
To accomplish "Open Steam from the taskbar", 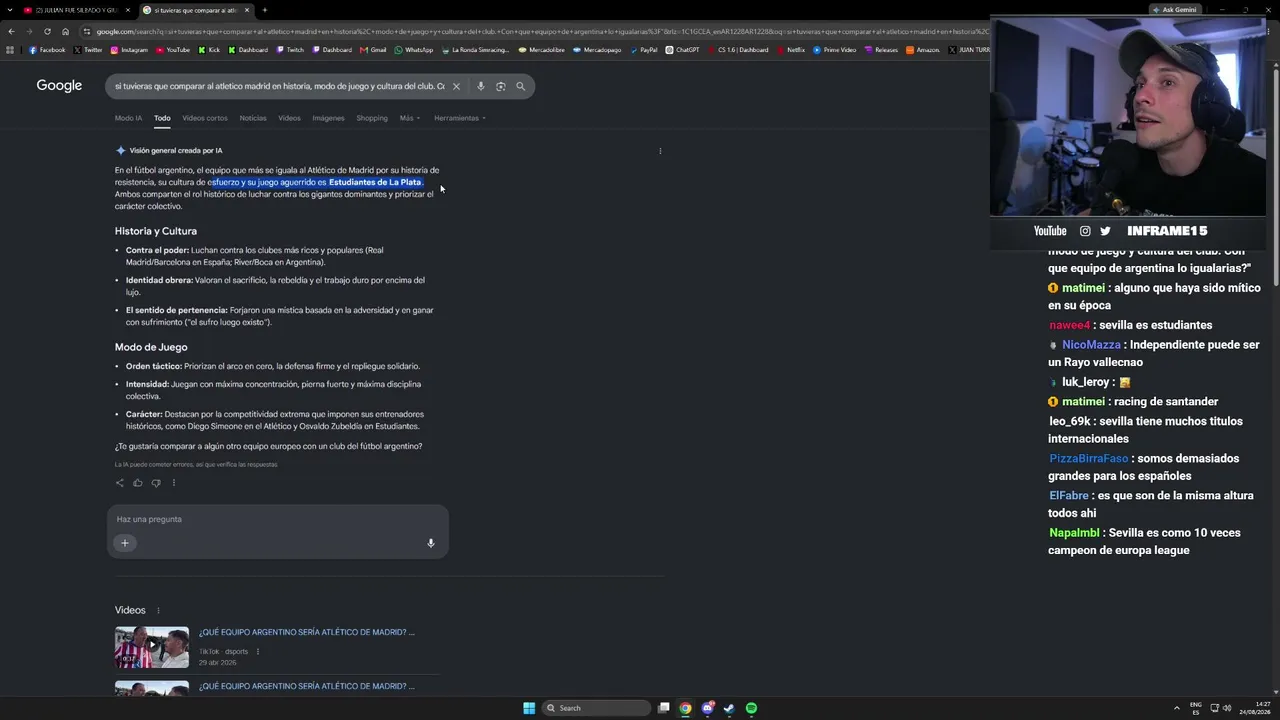I will tap(729, 708).
